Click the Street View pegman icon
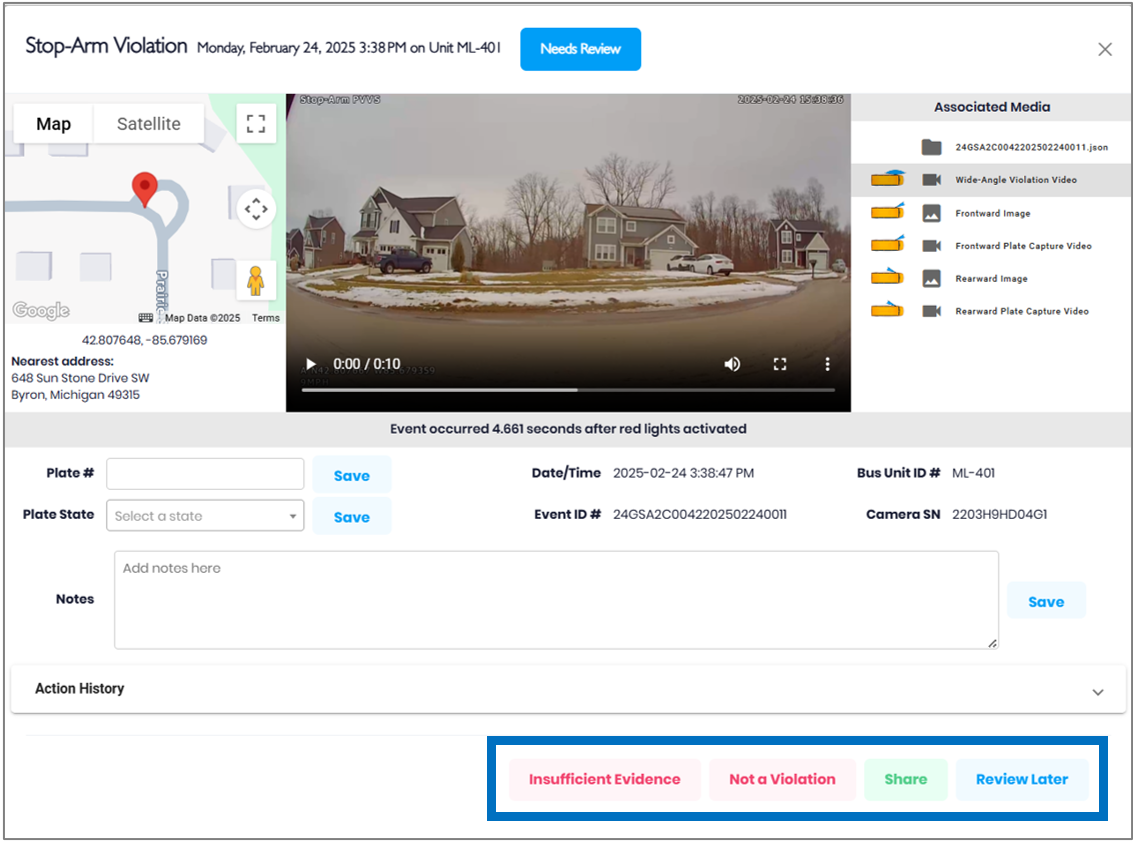 tap(256, 280)
